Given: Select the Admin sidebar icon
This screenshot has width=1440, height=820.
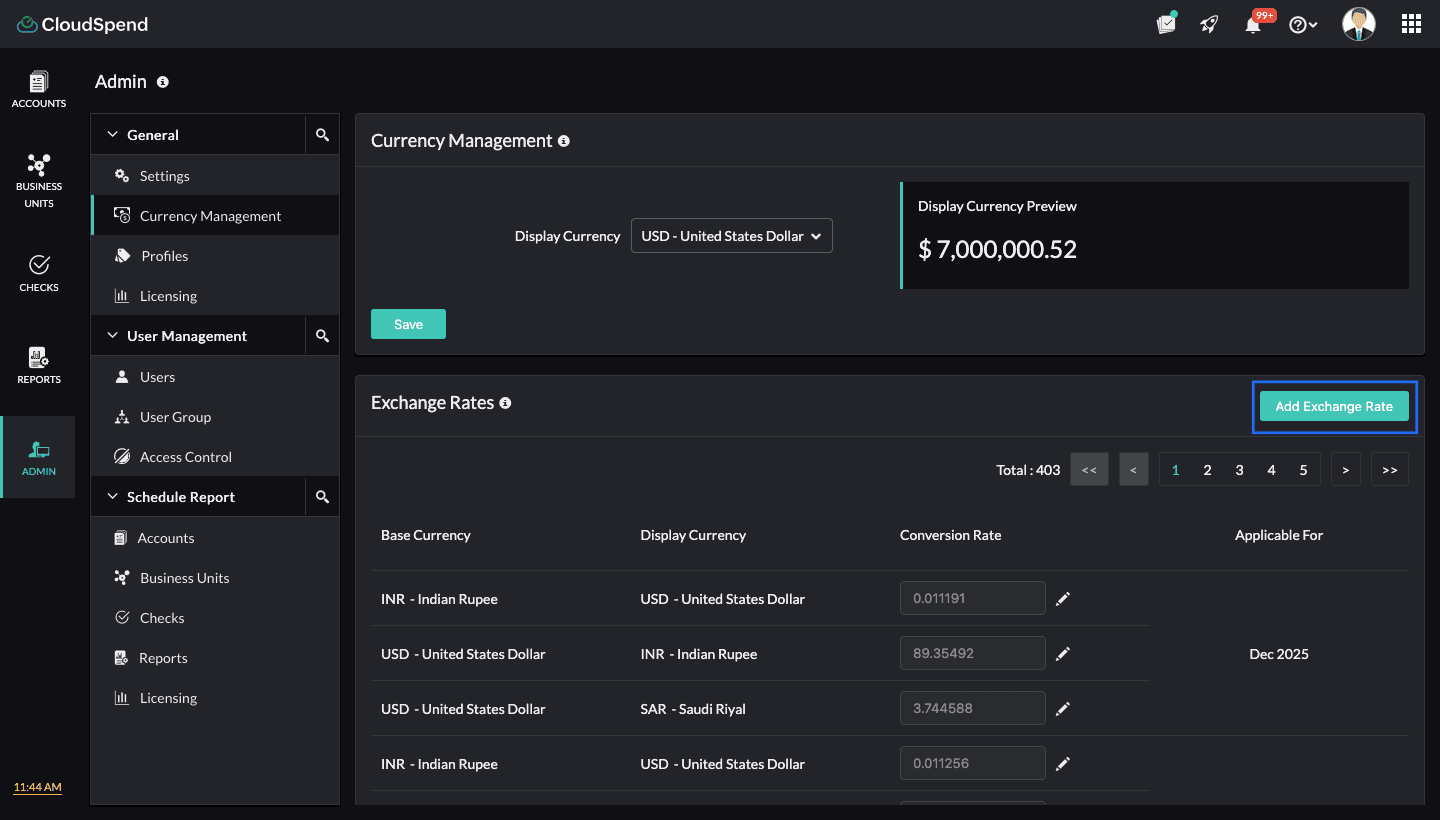Looking at the screenshot, I should pos(38,456).
